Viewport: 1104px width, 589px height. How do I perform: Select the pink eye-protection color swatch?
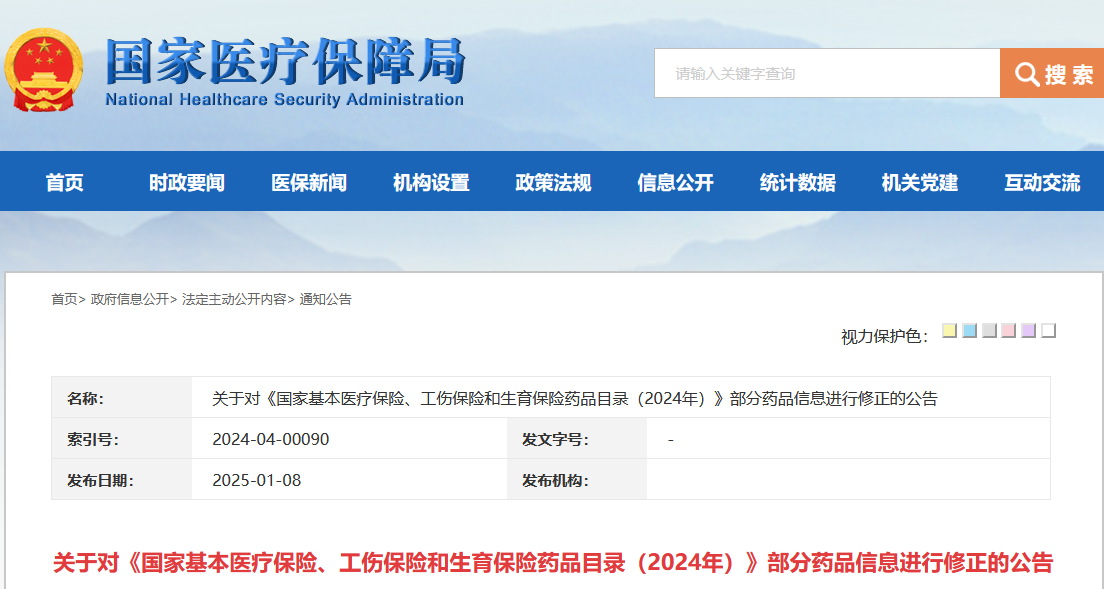click(1008, 331)
